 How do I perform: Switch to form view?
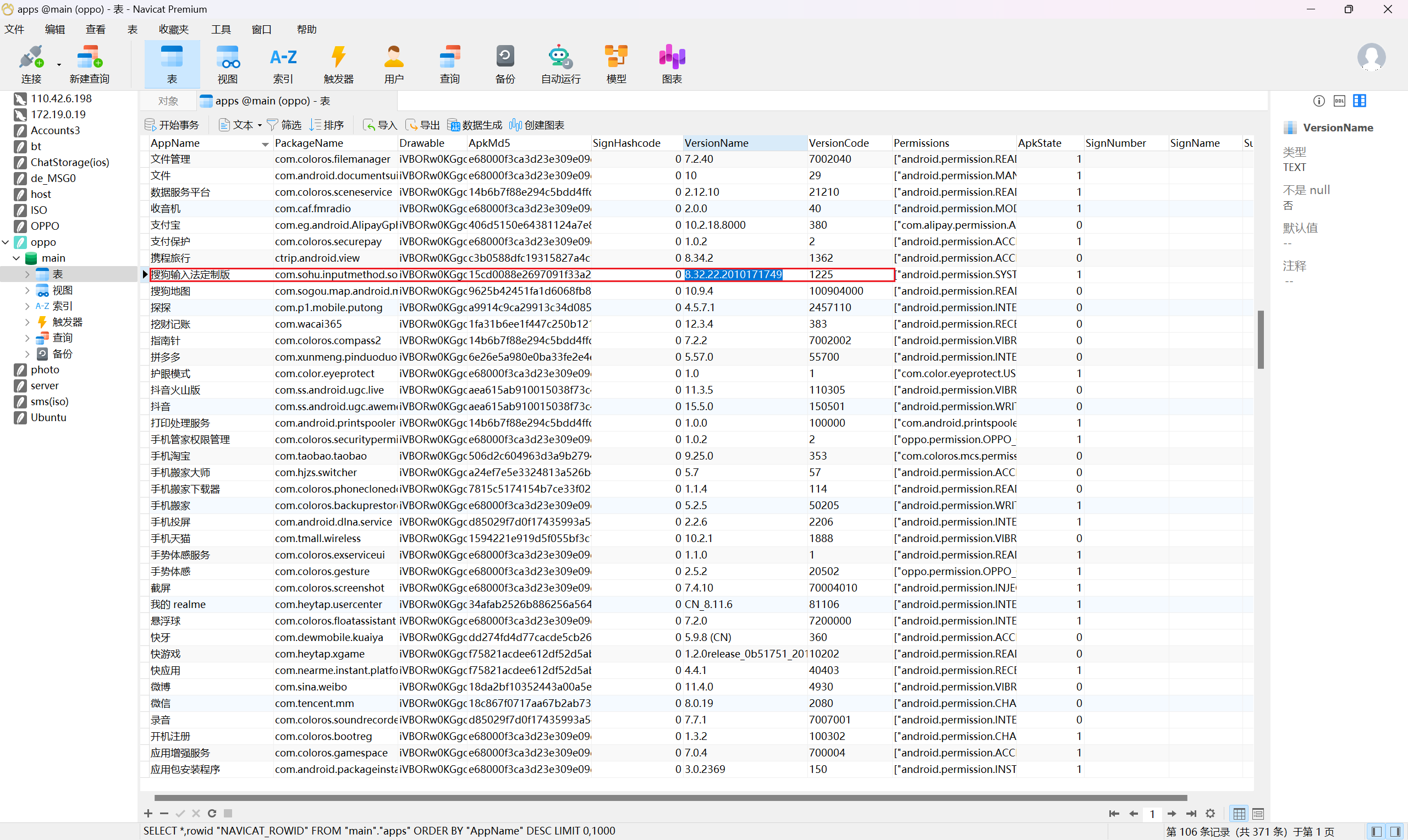coord(1258,814)
